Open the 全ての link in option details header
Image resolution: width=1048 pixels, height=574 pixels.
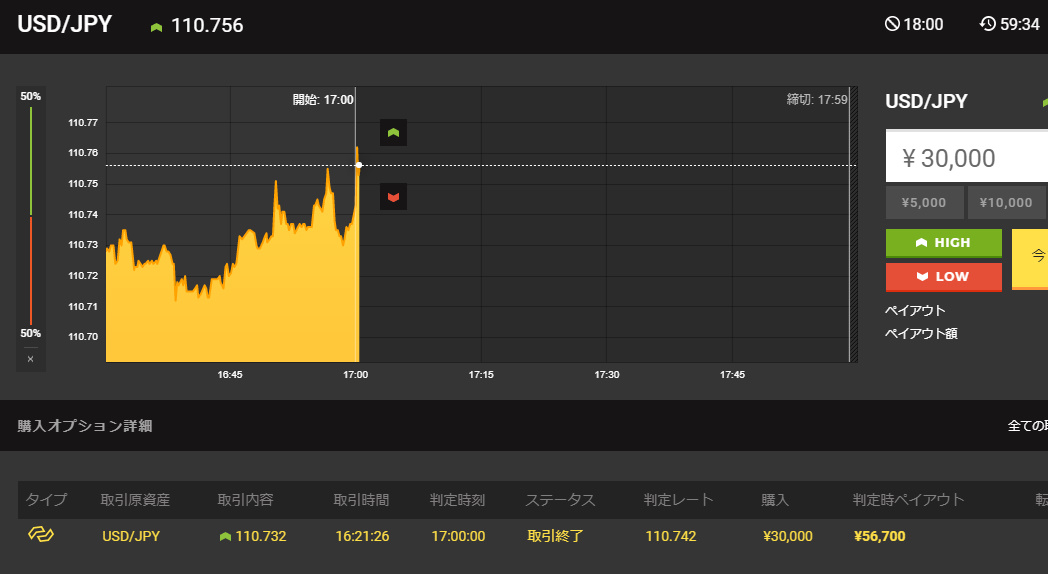pyautogui.click(x=1027, y=426)
